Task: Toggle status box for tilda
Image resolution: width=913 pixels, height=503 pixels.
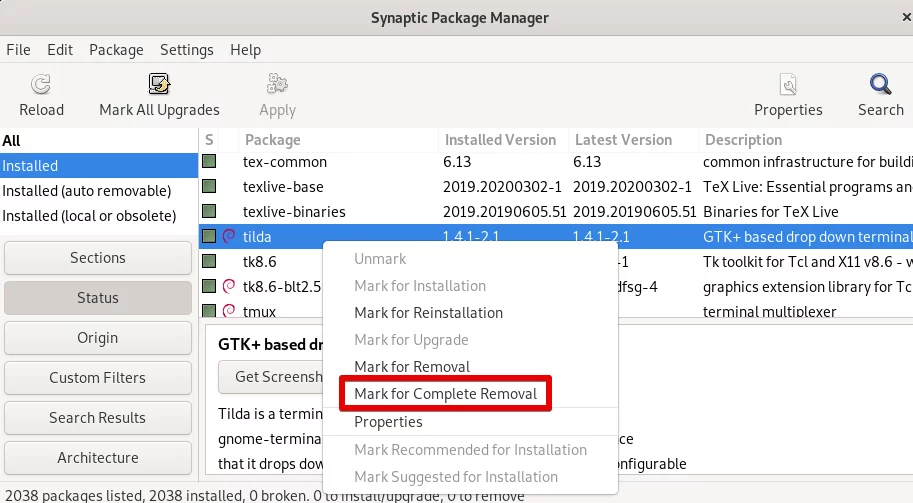Action: pos(209,236)
